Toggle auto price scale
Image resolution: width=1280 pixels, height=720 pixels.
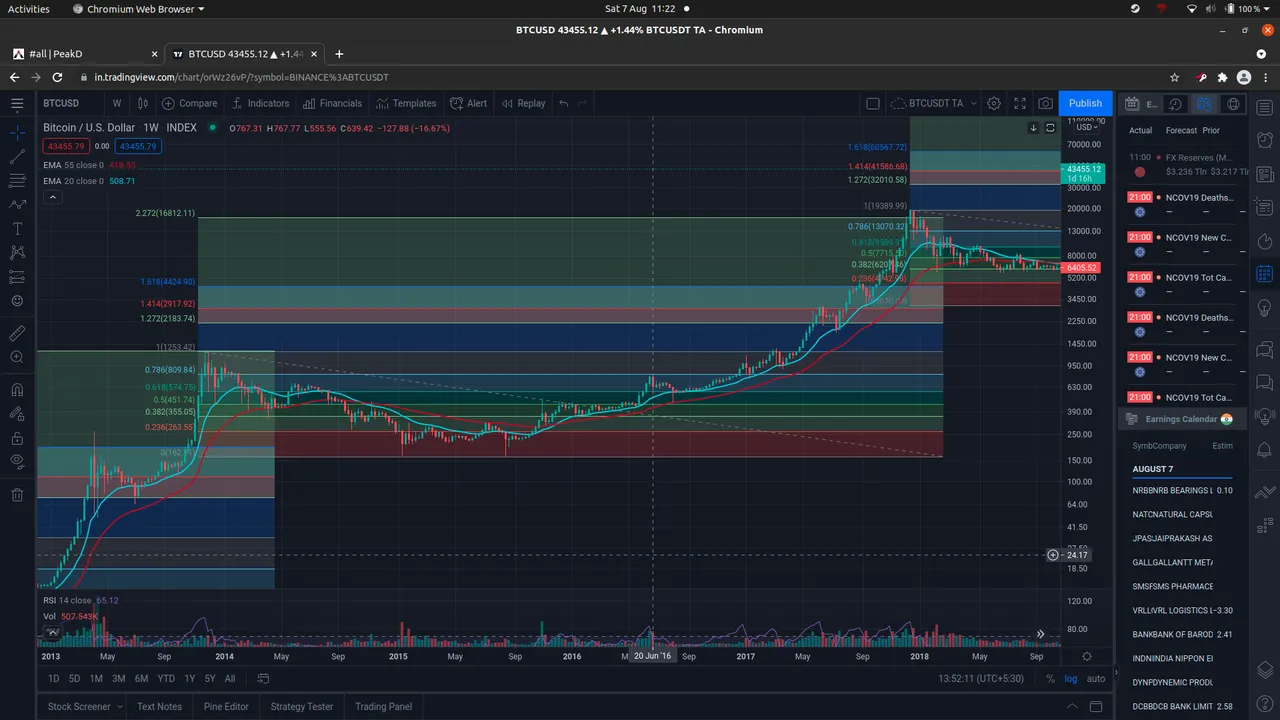click(1096, 679)
